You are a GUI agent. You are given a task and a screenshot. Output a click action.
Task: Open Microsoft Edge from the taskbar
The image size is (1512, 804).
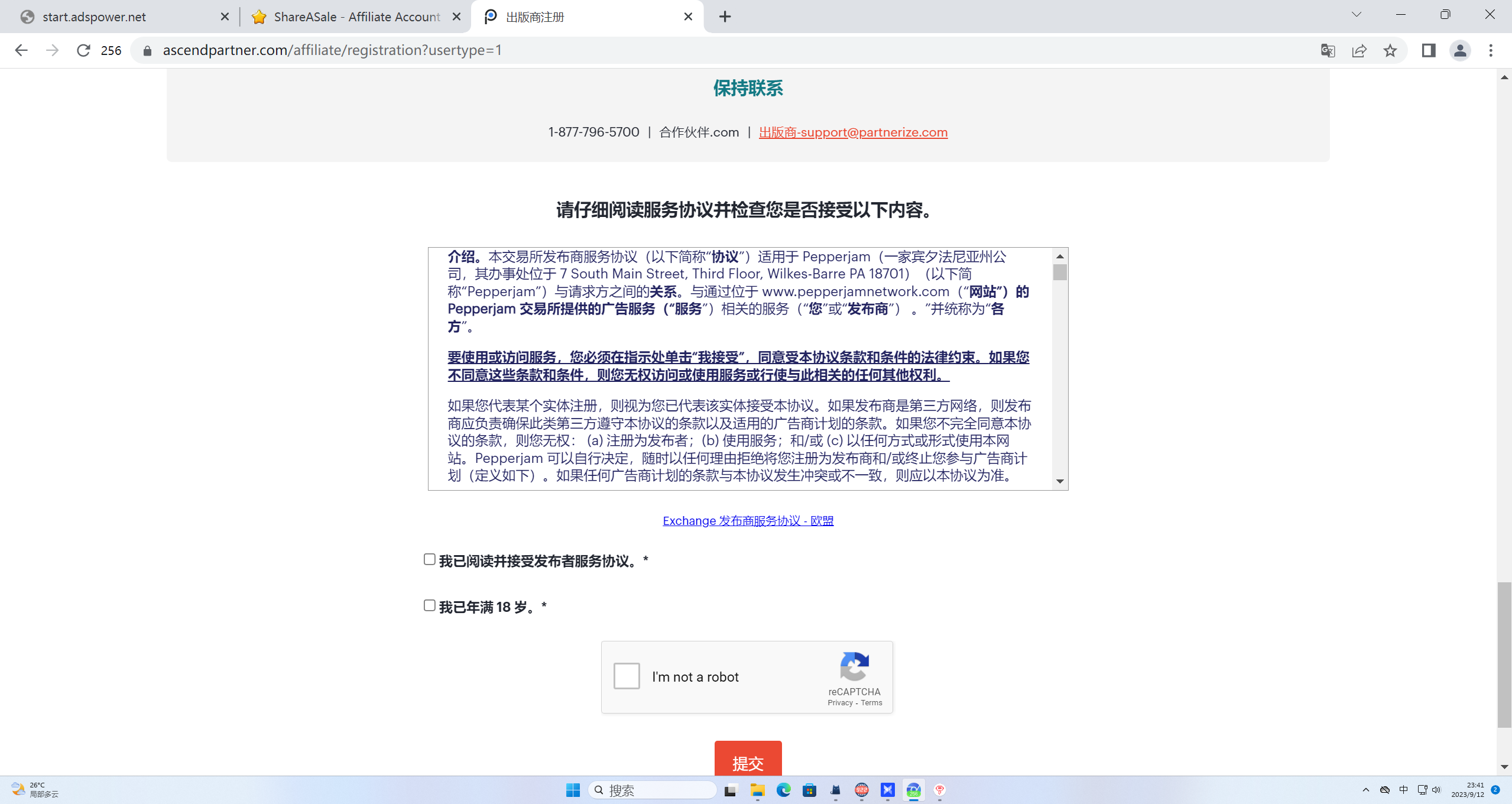pos(783,790)
